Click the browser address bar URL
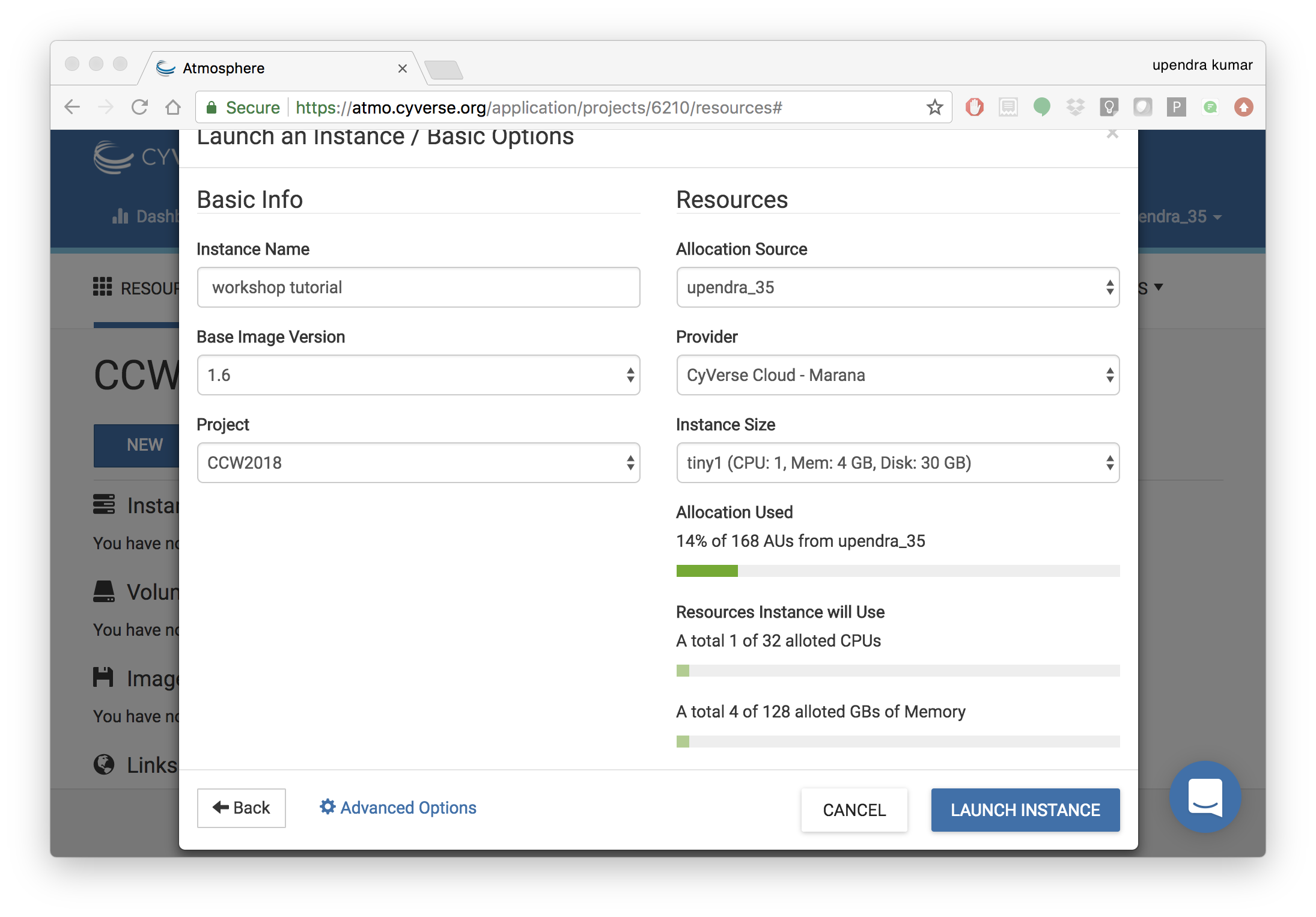Screen dimensions: 1316x917 pos(538,108)
